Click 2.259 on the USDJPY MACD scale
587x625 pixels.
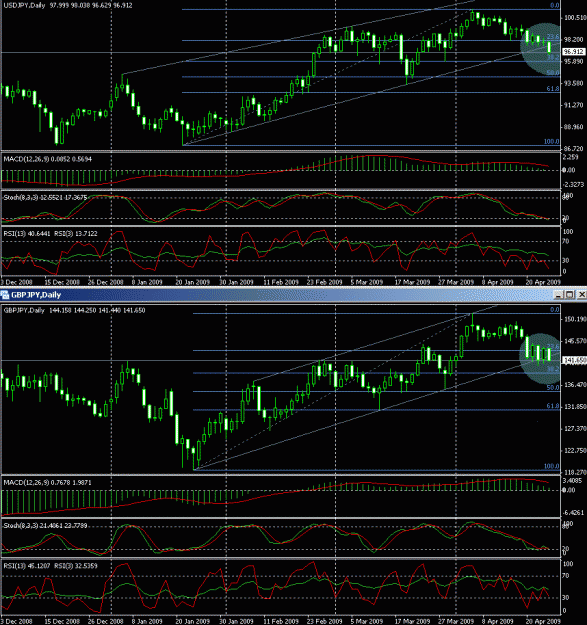pos(571,157)
